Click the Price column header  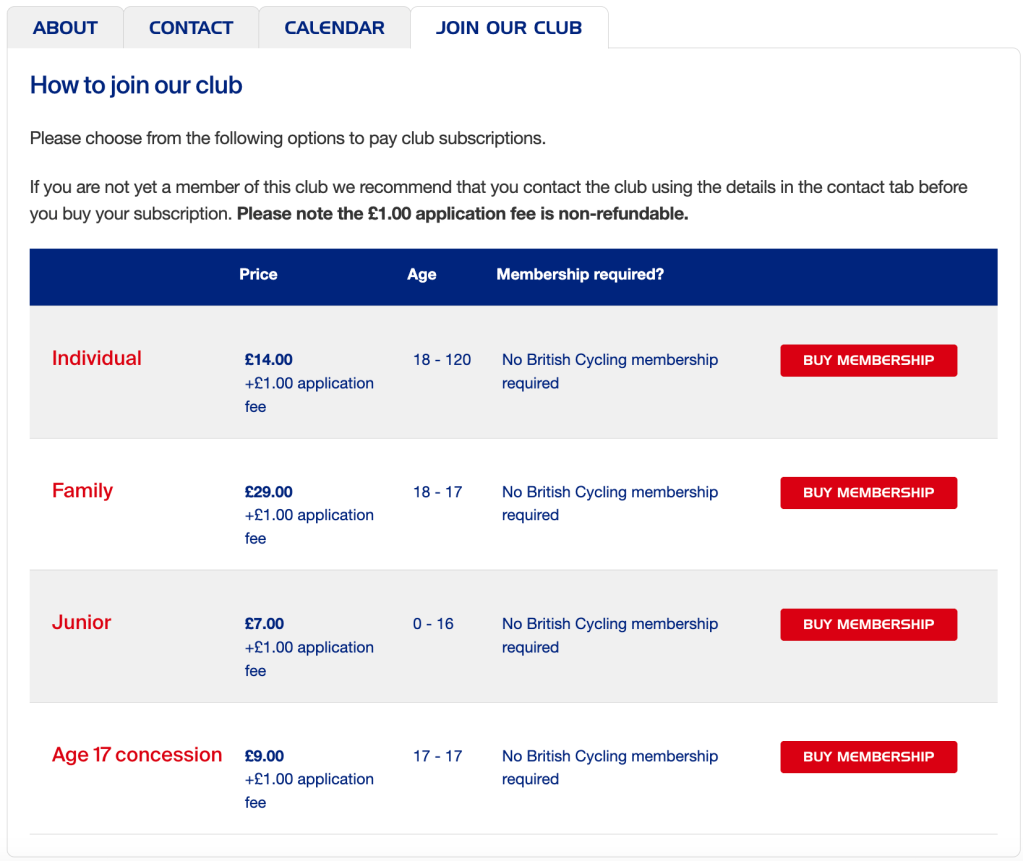[x=258, y=274]
